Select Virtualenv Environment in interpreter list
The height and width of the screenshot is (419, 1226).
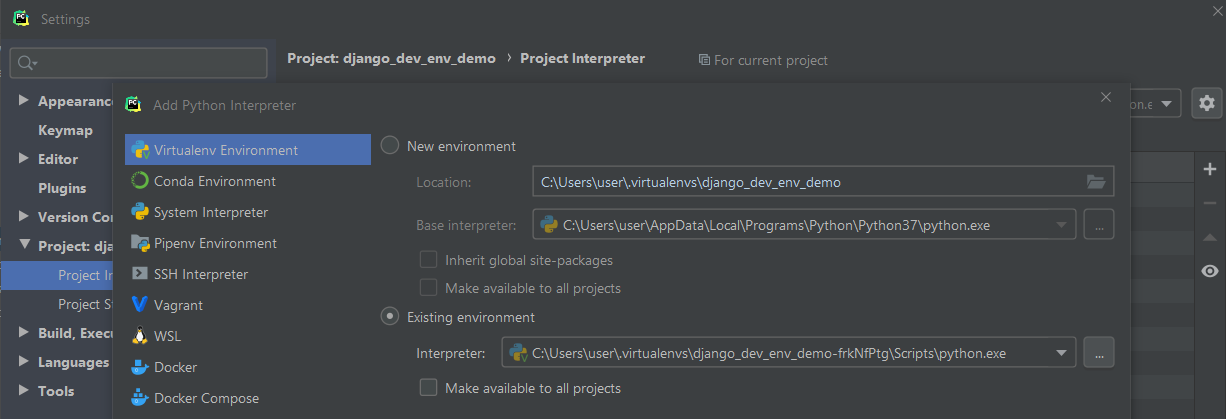tap(248, 150)
